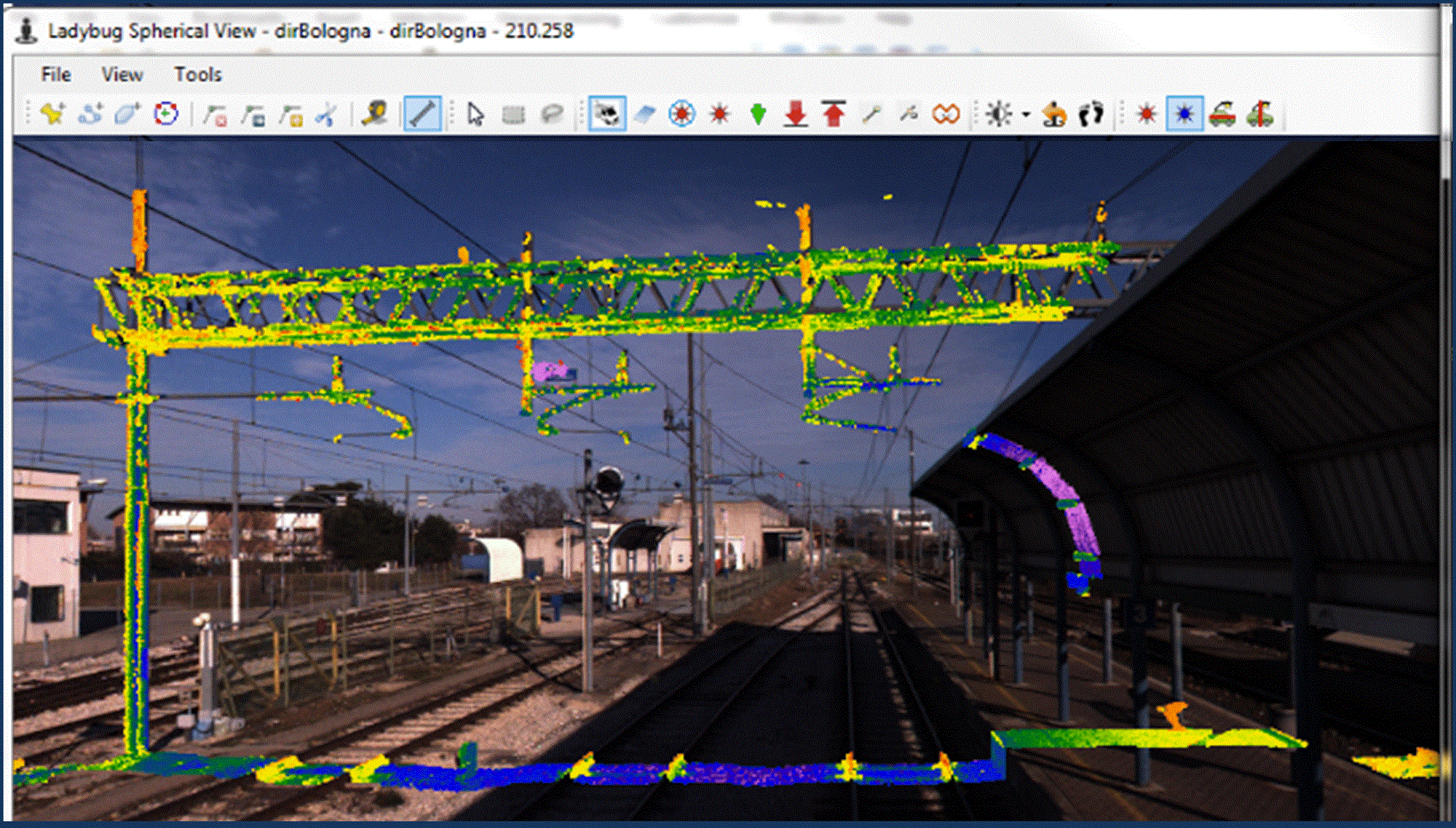
Task: Click the yellow pushpin add-point icon
Action: [52, 114]
